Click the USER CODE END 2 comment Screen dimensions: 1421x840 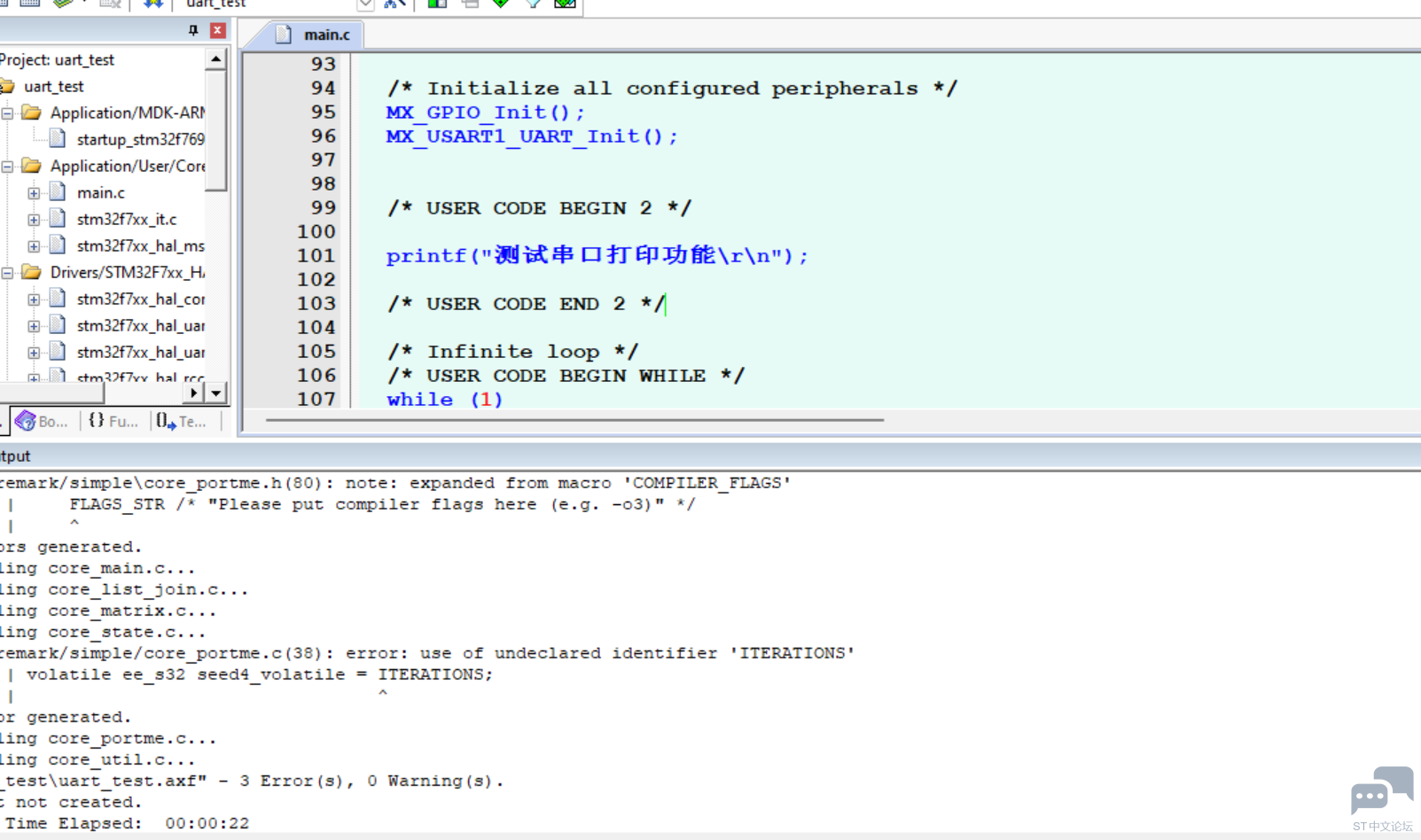[526, 304]
